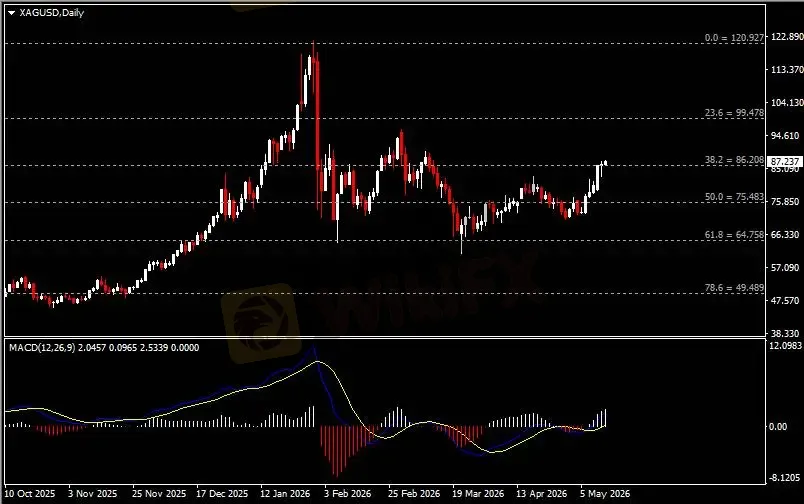Click the 0.0 = 120.927 Fibonacci label
Image resolution: width=804 pixels, height=504 pixels.
(734, 37)
